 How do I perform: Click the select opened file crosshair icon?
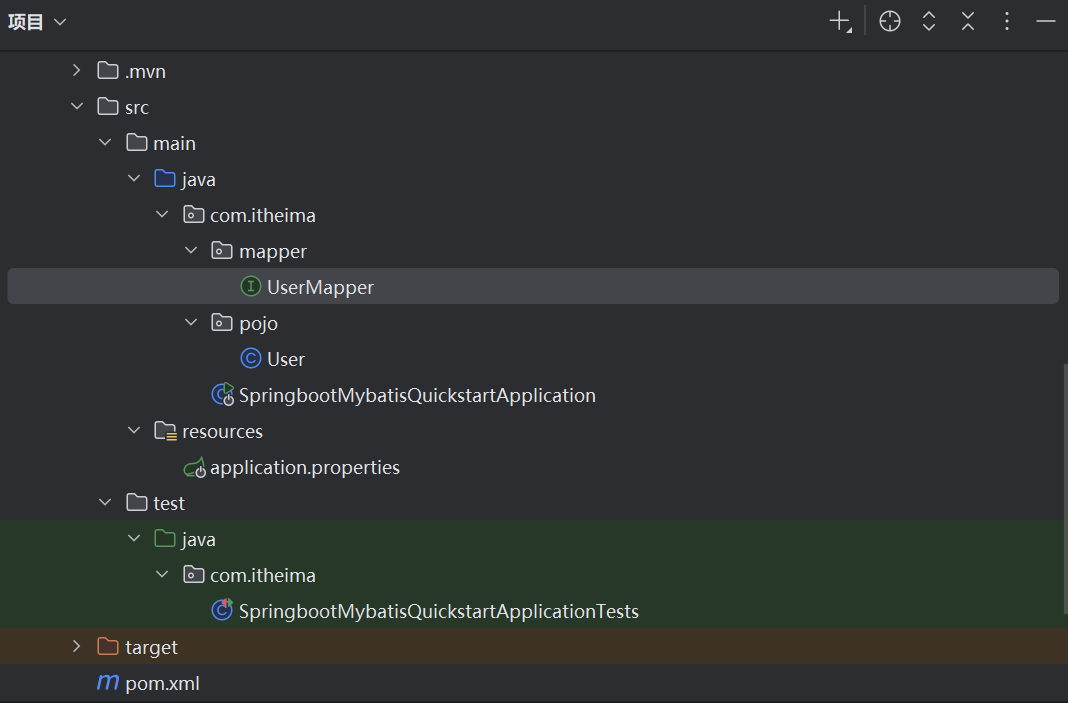tap(890, 21)
